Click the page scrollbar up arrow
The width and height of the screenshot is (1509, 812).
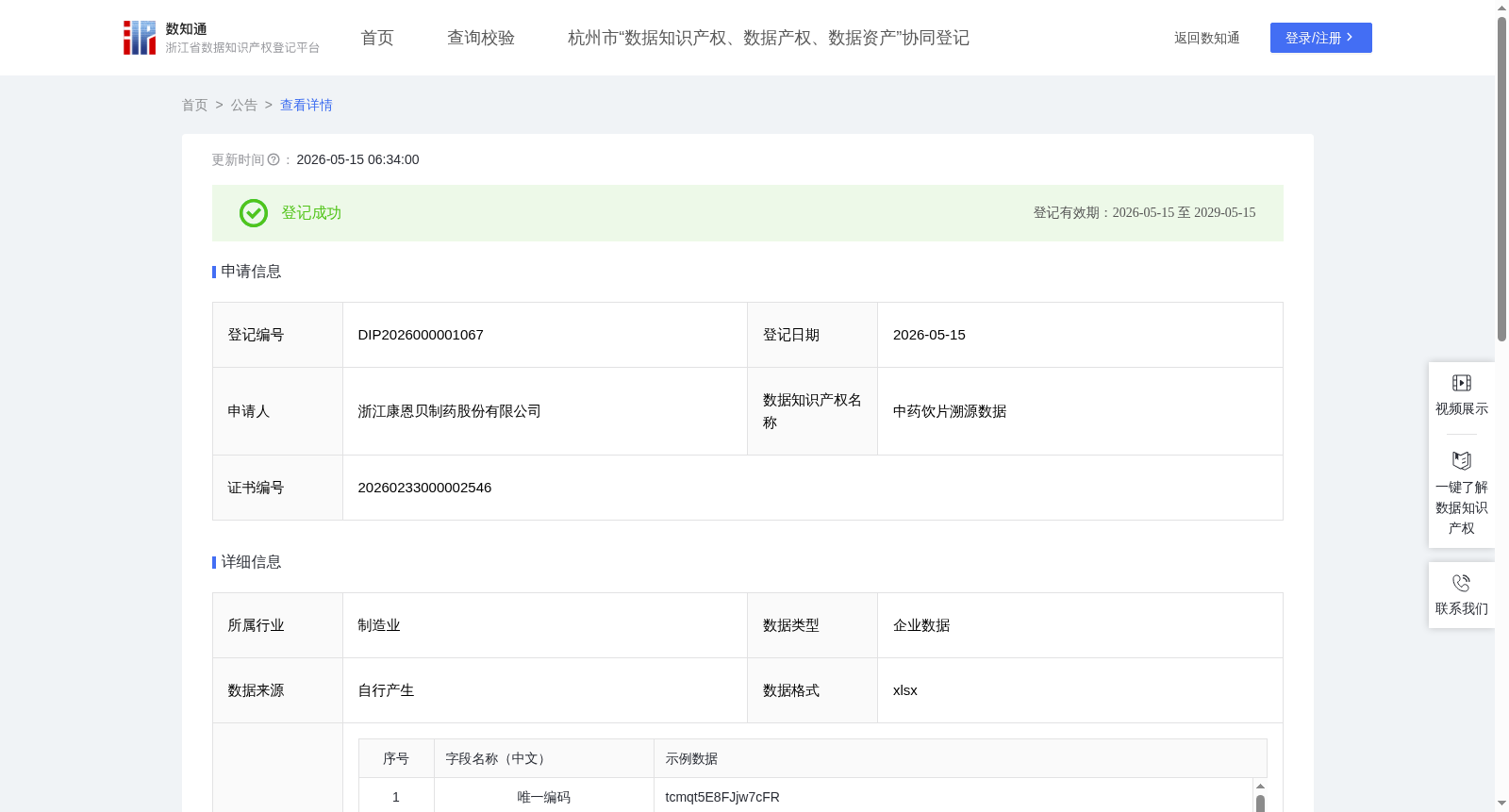[1501, 8]
